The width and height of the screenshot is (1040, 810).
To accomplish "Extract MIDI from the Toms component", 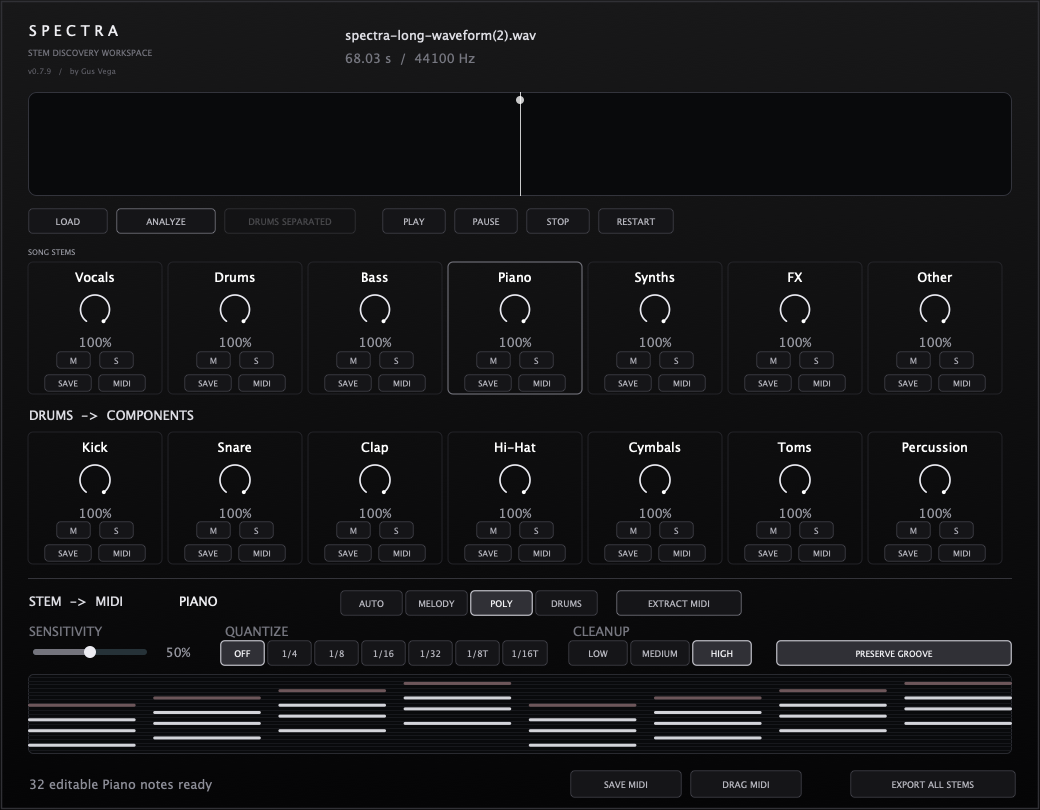I will 821,553.
